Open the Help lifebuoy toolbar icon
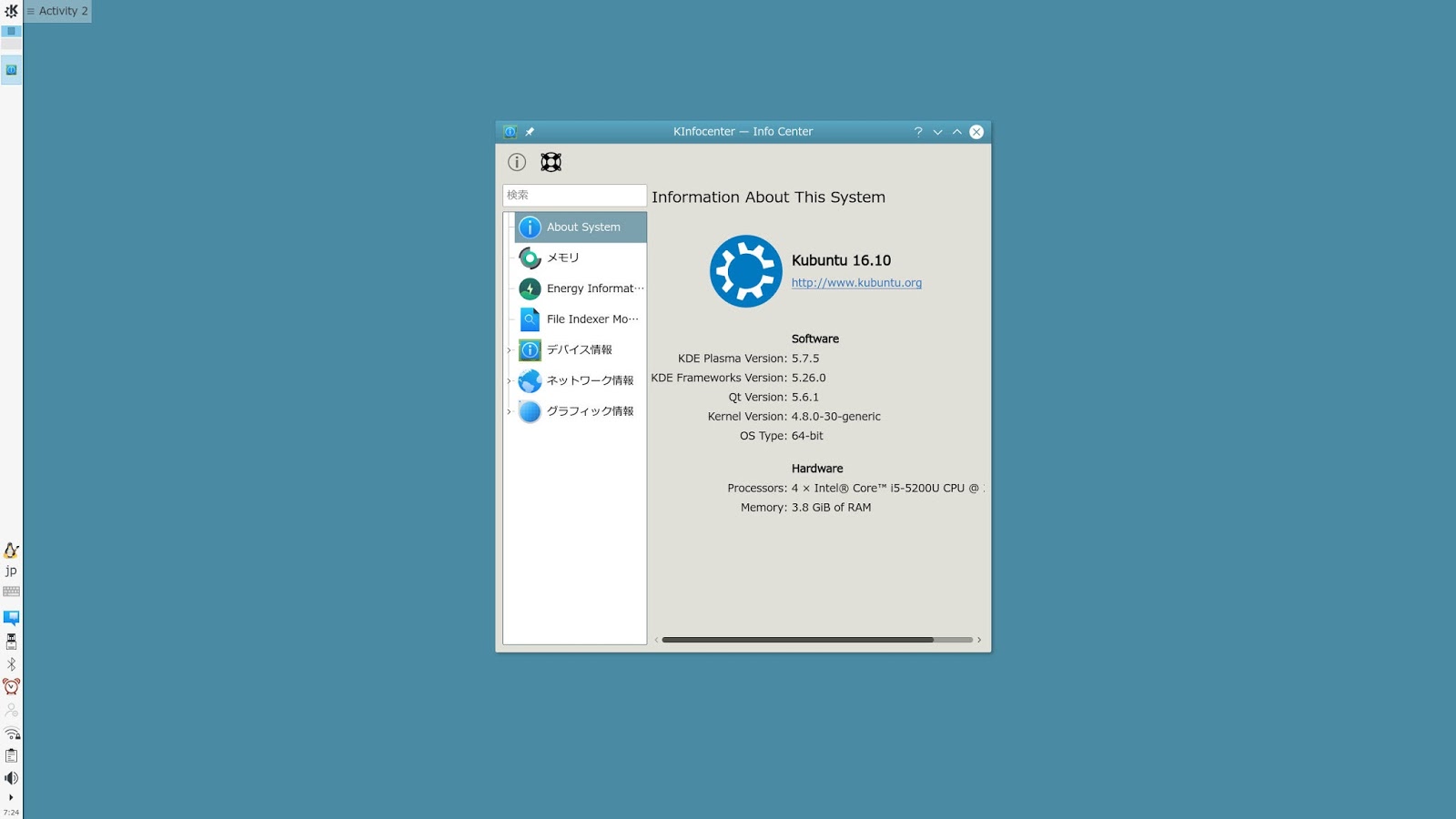1456x819 pixels. tap(551, 162)
